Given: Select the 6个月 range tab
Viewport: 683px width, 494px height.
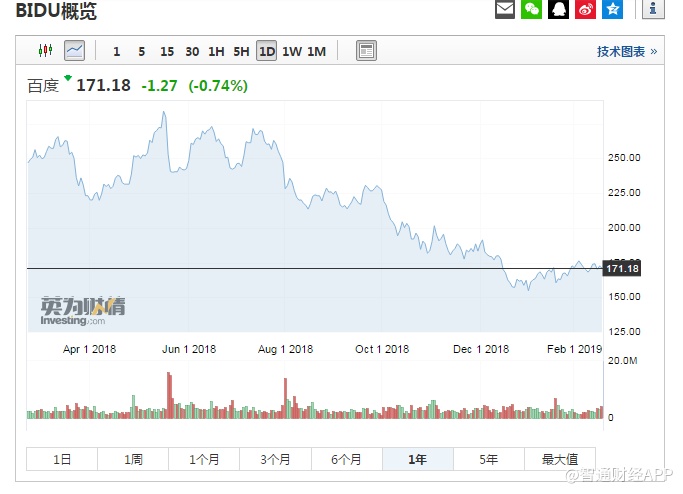Looking at the screenshot, I should click(x=347, y=459).
